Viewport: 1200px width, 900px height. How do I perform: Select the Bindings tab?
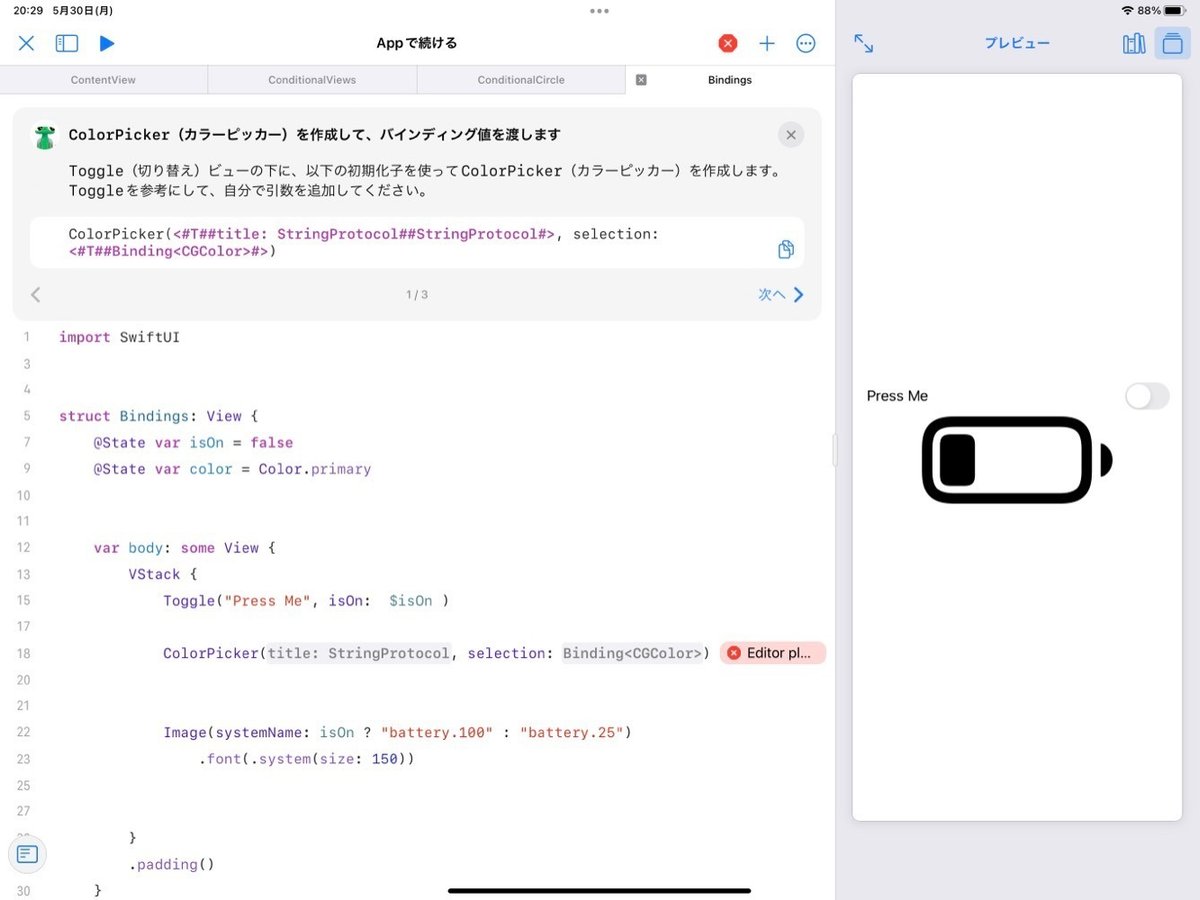tap(730, 80)
